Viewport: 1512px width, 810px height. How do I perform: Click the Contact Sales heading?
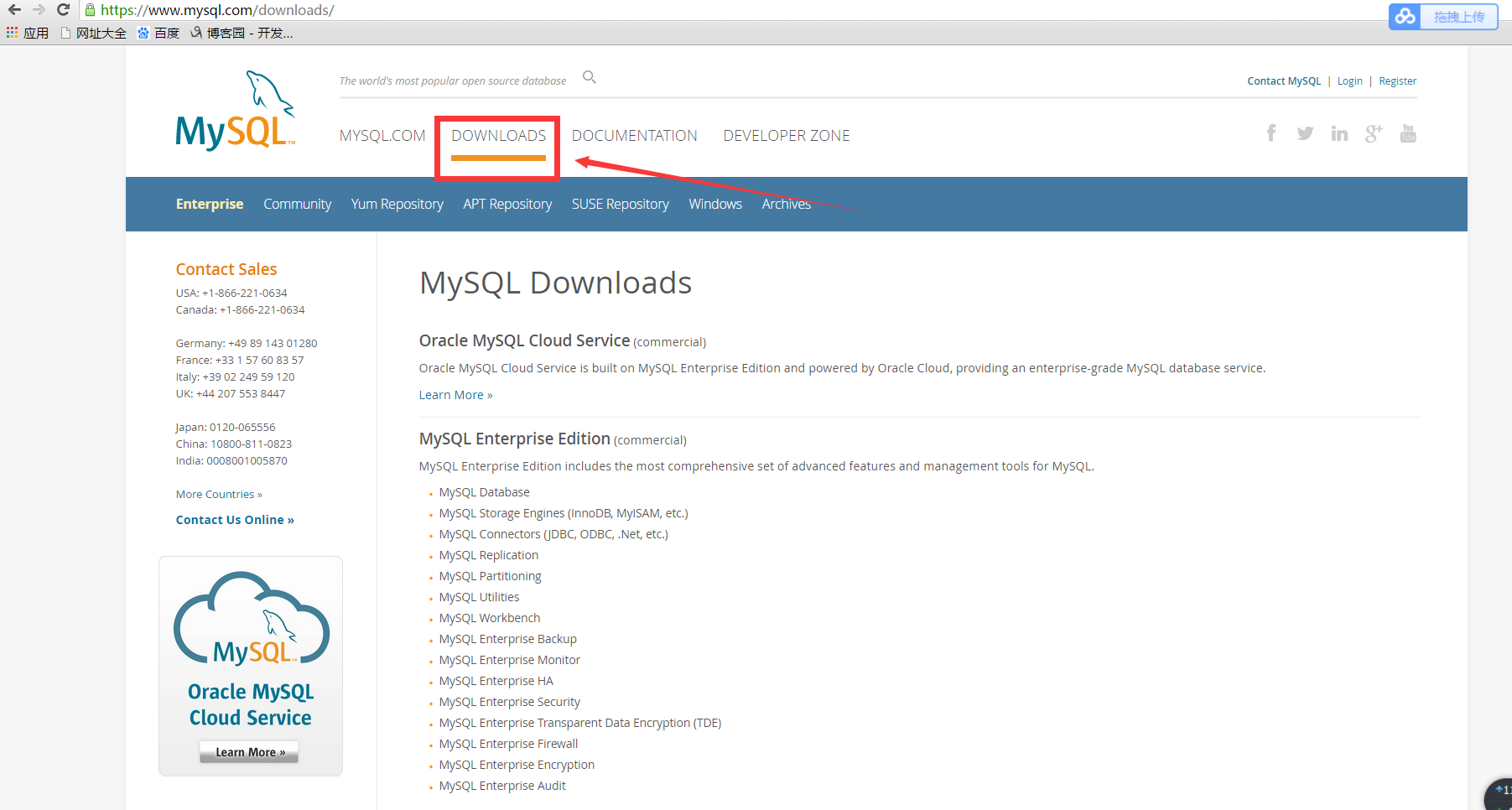pos(226,269)
